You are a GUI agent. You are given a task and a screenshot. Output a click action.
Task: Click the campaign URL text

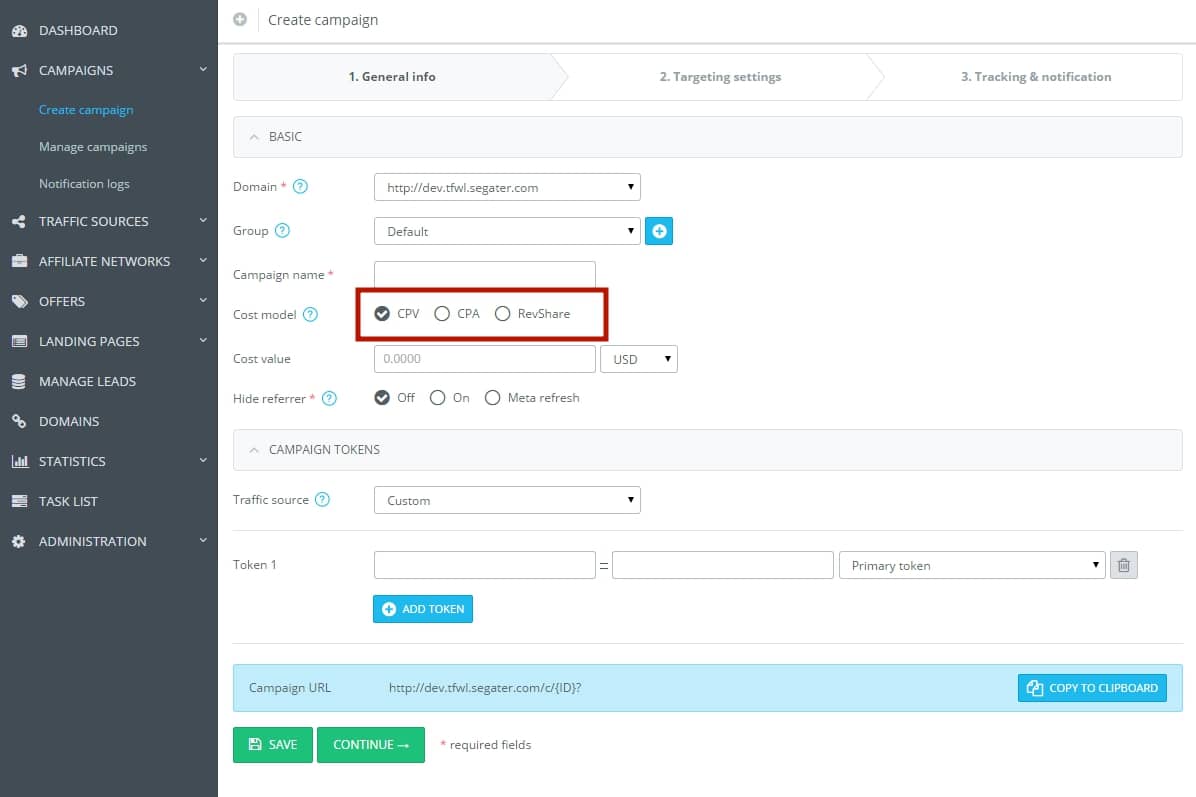pyautogui.click(x=485, y=687)
